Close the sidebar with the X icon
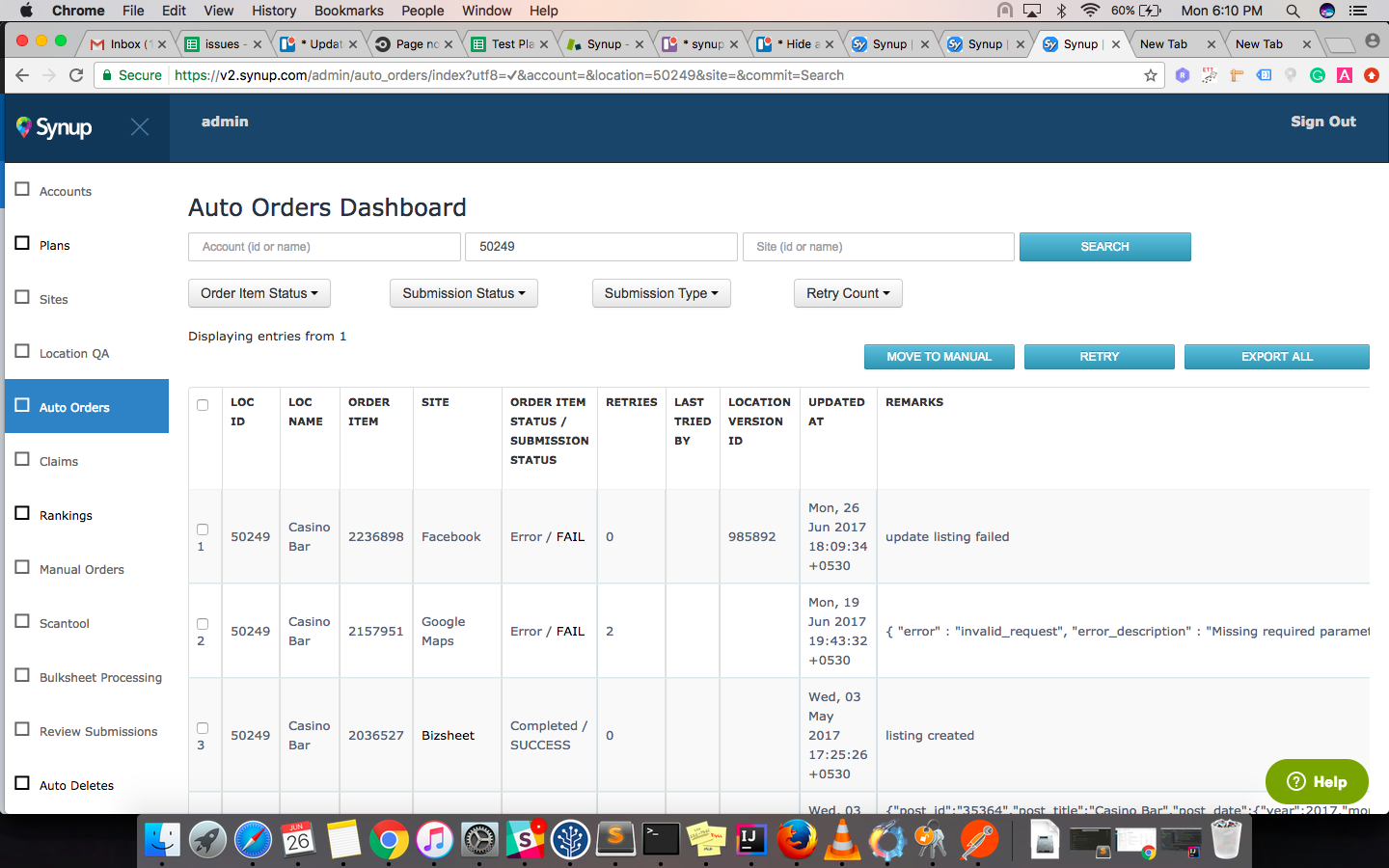 [x=140, y=127]
